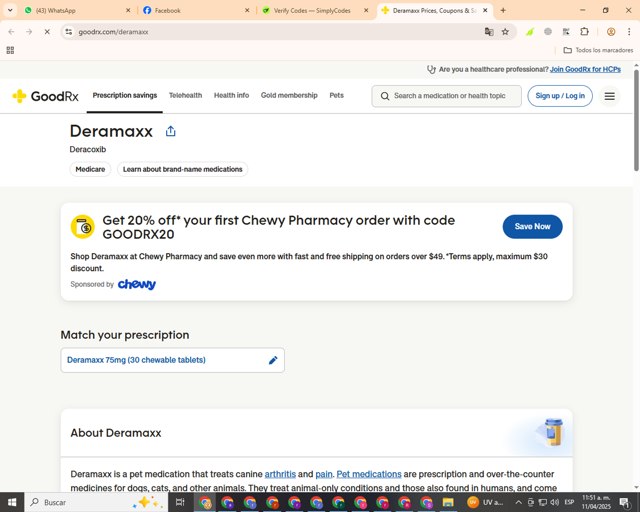Click Learn about brand-name medications
This screenshot has width=640, height=512.
pyautogui.click(x=182, y=169)
